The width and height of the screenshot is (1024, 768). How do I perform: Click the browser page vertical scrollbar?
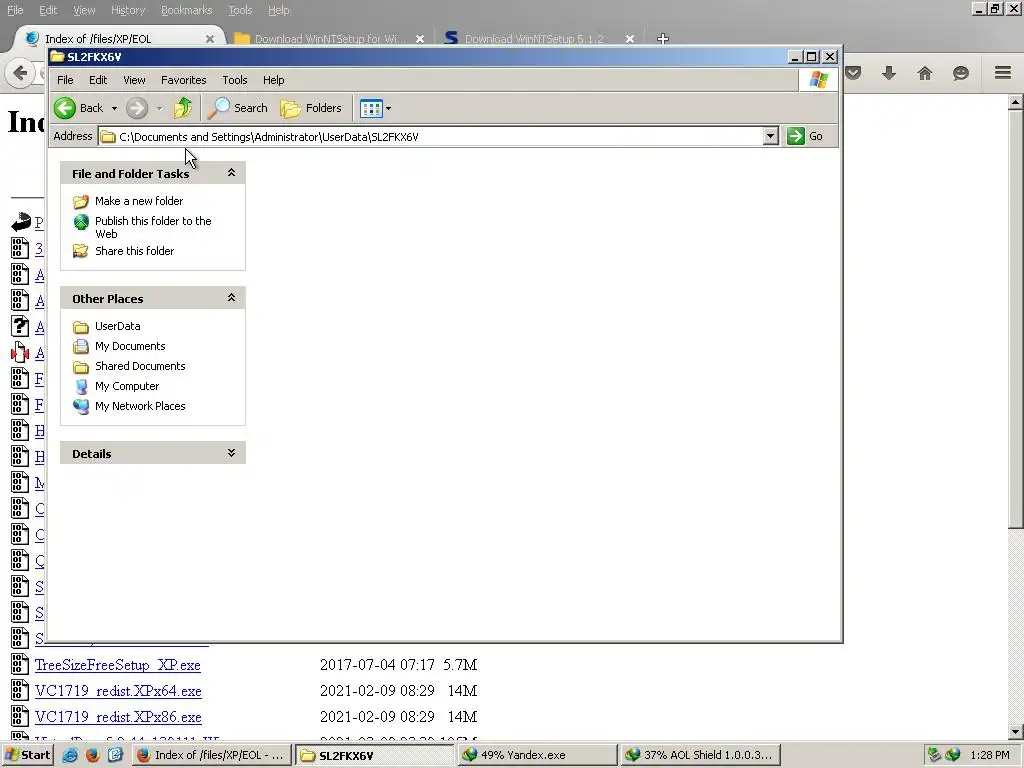tap(1016, 320)
